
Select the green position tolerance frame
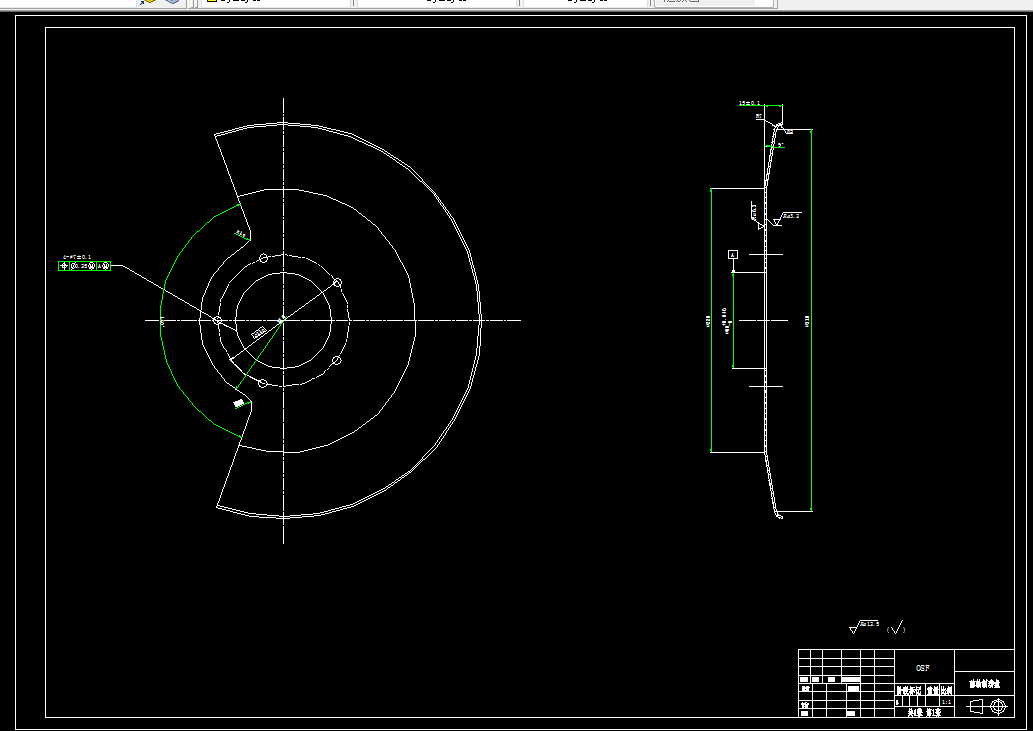click(x=84, y=266)
